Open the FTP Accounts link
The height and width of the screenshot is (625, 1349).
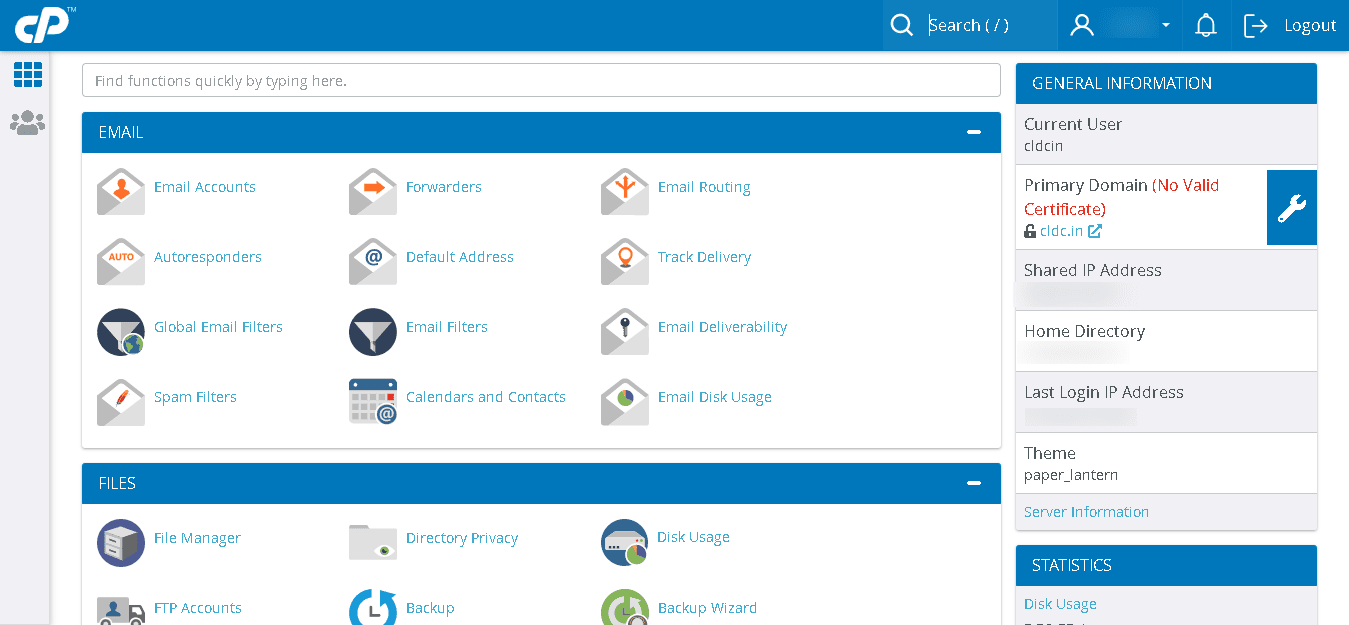click(198, 608)
